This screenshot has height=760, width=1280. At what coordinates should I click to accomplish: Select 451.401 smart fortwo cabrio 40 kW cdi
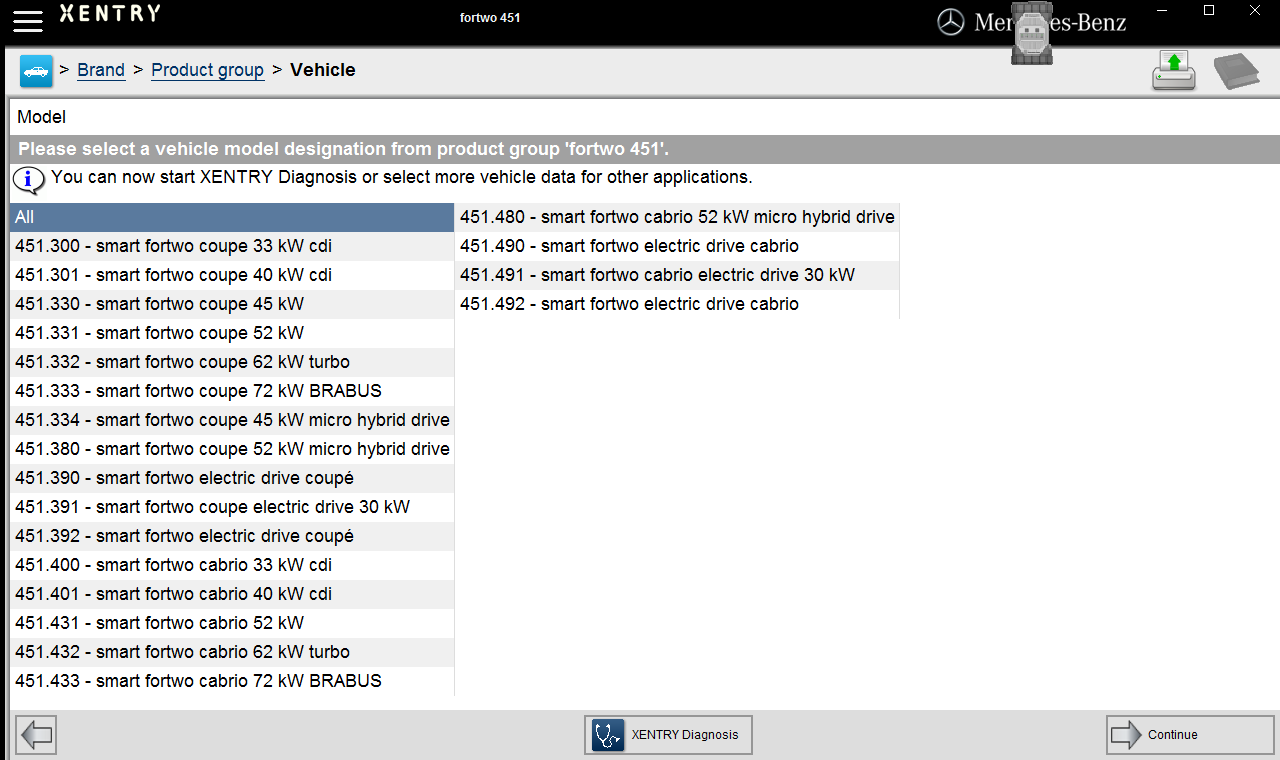click(x=232, y=594)
